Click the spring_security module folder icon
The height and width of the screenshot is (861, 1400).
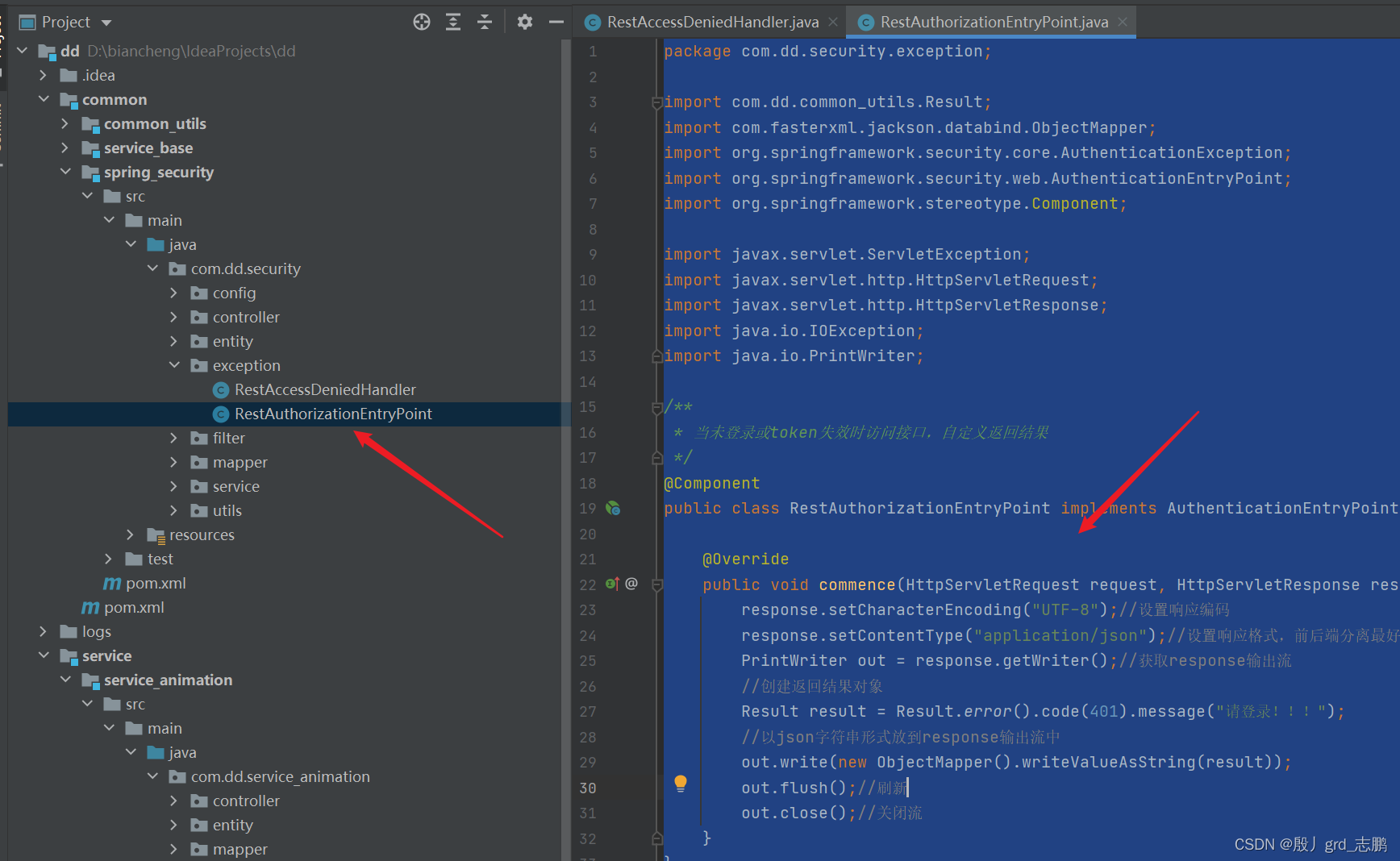pos(90,173)
